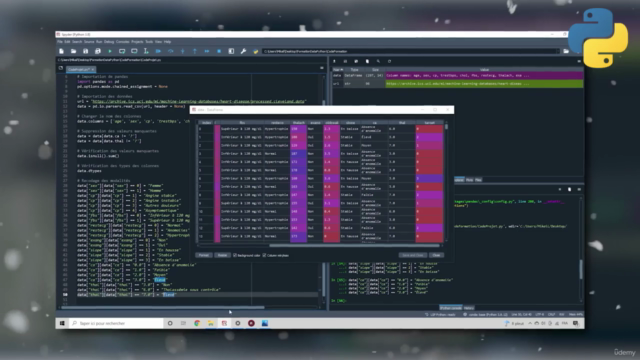
Task: Switch to the Plots tab
Action: pyautogui.click(x=469, y=180)
